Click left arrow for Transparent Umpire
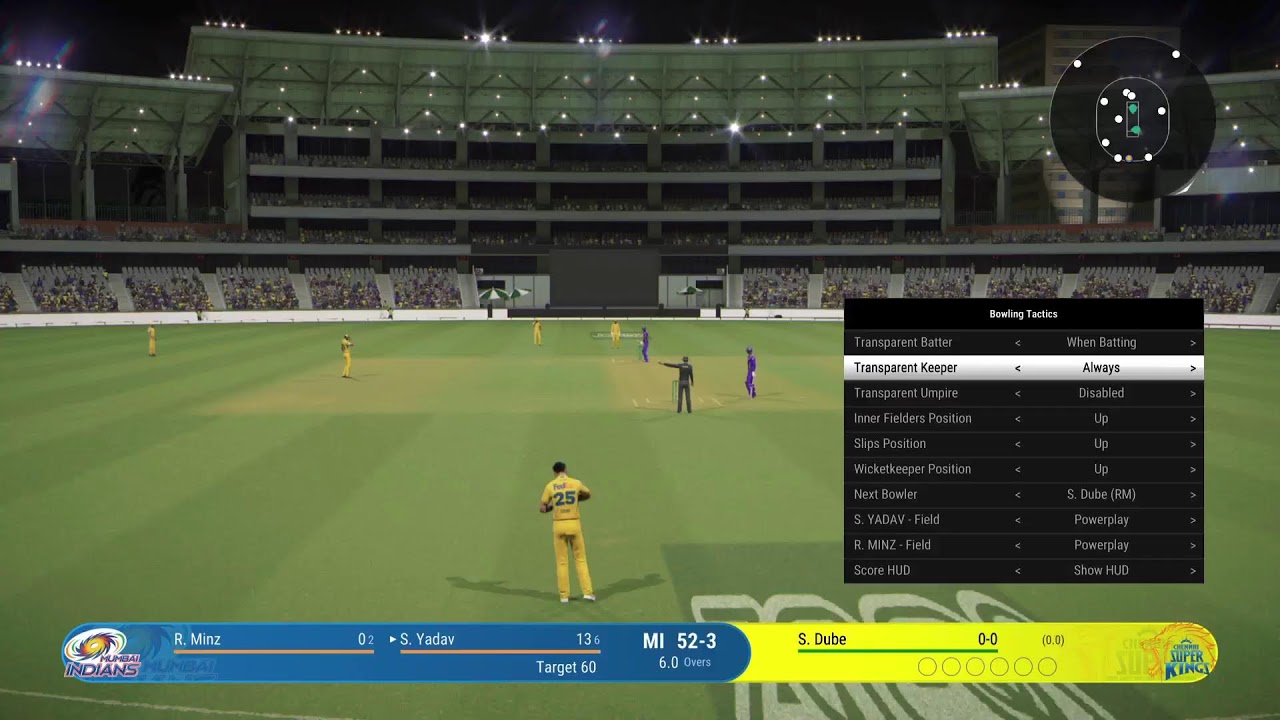Image resolution: width=1280 pixels, height=720 pixels. pos(1018,393)
